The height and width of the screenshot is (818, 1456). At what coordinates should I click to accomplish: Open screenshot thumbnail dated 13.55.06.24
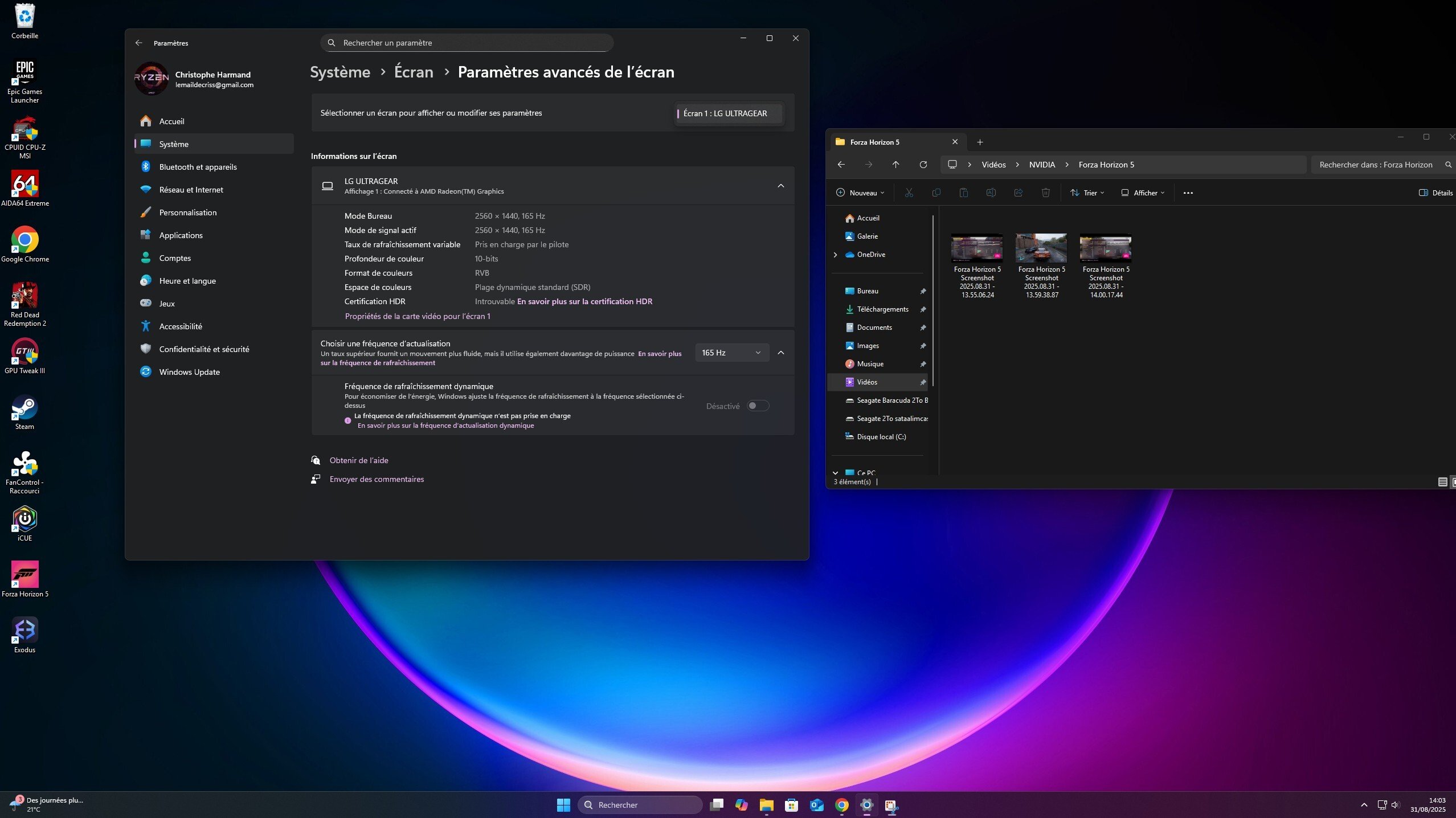(977, 265)
